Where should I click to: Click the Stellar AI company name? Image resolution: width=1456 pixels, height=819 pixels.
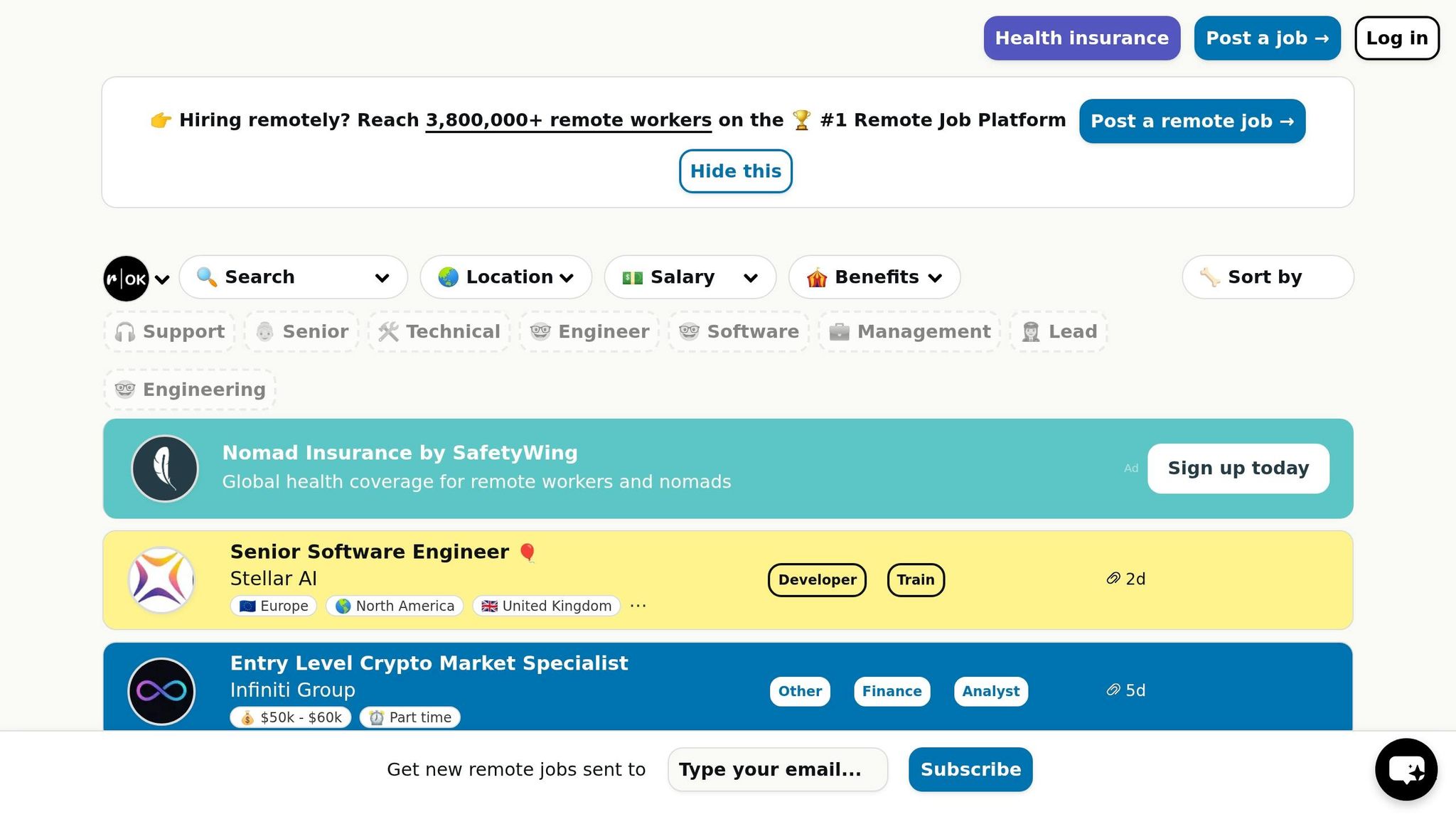point(274,579)
